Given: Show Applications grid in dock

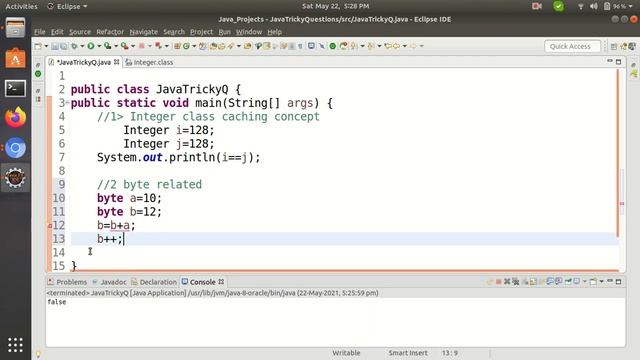Looking at the screenshot, I should pos(15,345).
